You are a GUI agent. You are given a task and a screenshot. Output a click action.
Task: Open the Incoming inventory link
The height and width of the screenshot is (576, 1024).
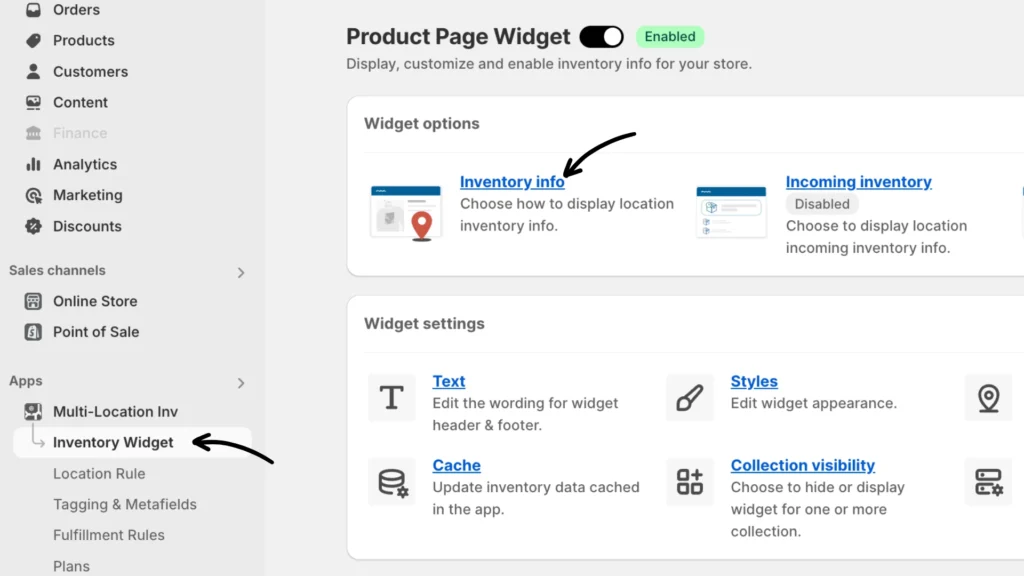(x=858, y=182)
